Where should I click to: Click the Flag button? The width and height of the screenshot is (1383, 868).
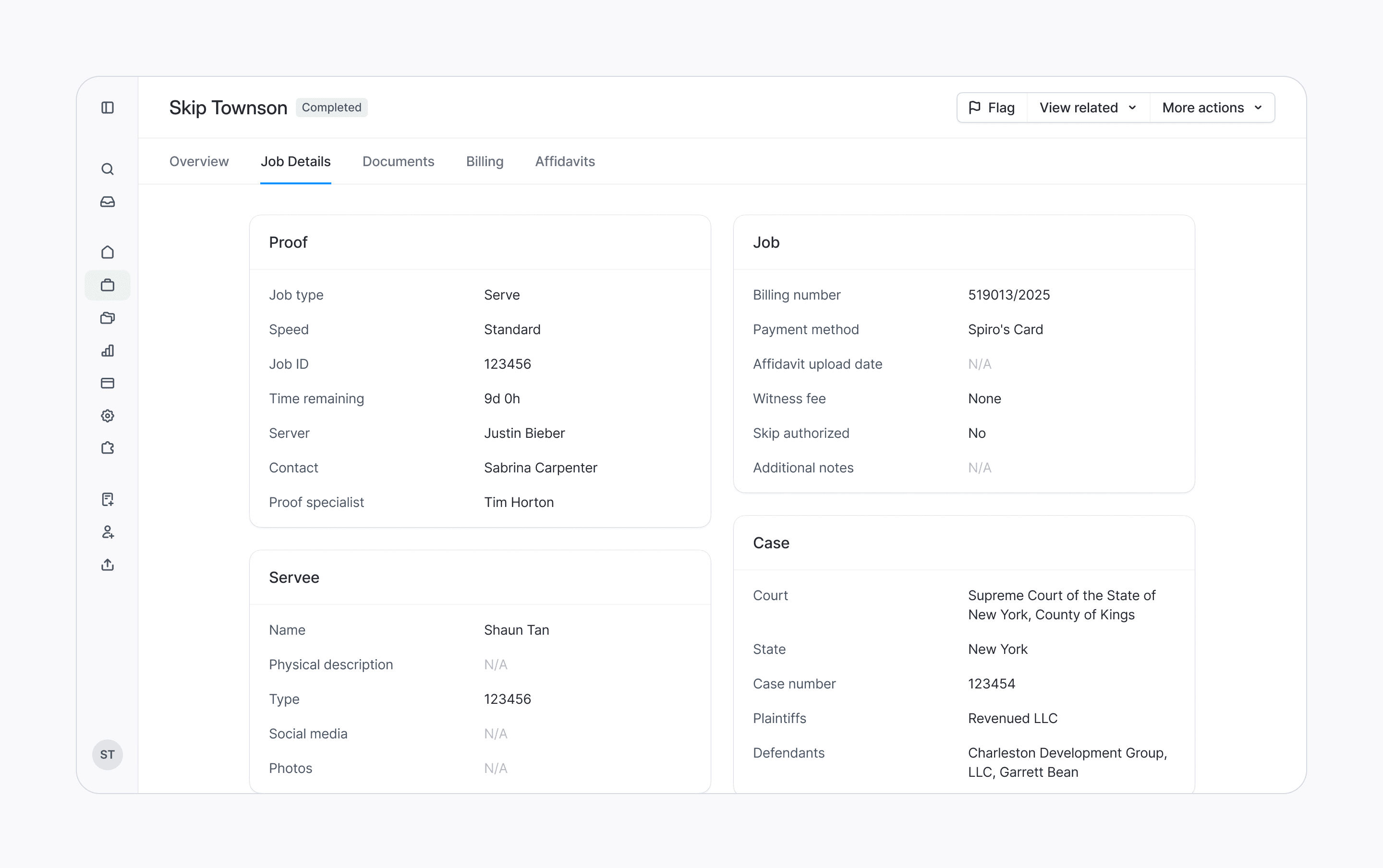[x=992, y=108]
